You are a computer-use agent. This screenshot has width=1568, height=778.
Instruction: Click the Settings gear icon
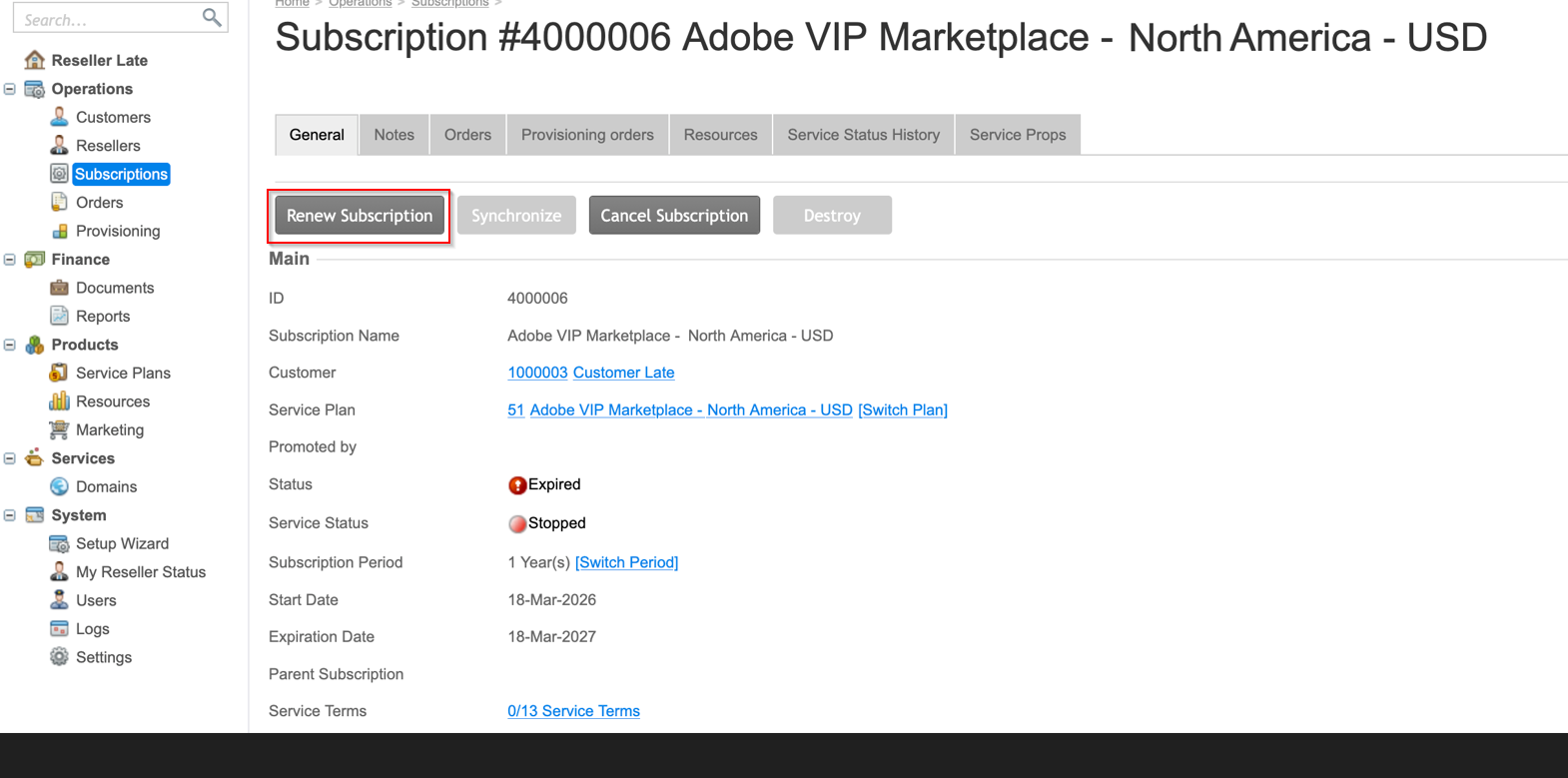tap(59, 657)
